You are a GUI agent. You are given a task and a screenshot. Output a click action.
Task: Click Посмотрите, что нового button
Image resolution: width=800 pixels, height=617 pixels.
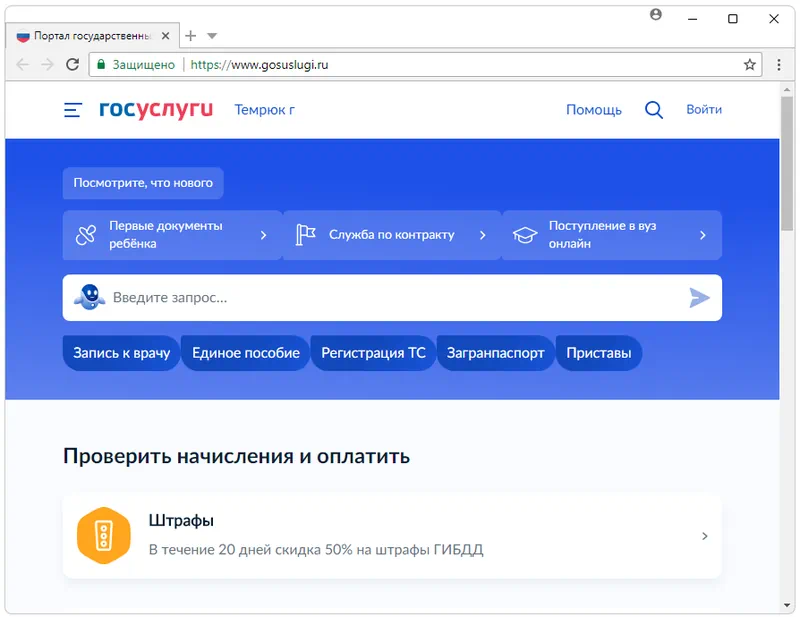click(143, 183)
